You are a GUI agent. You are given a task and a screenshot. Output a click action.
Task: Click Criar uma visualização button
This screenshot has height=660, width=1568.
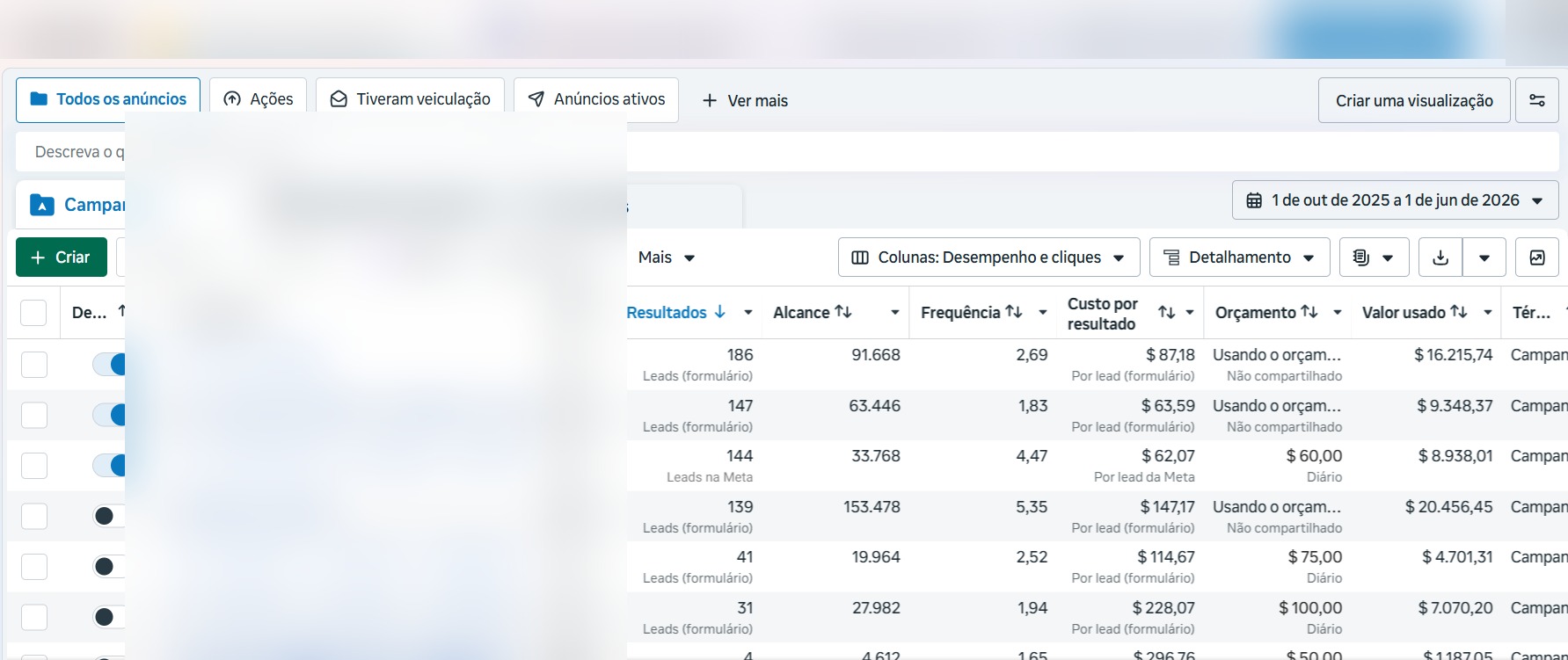(1414, 100)
